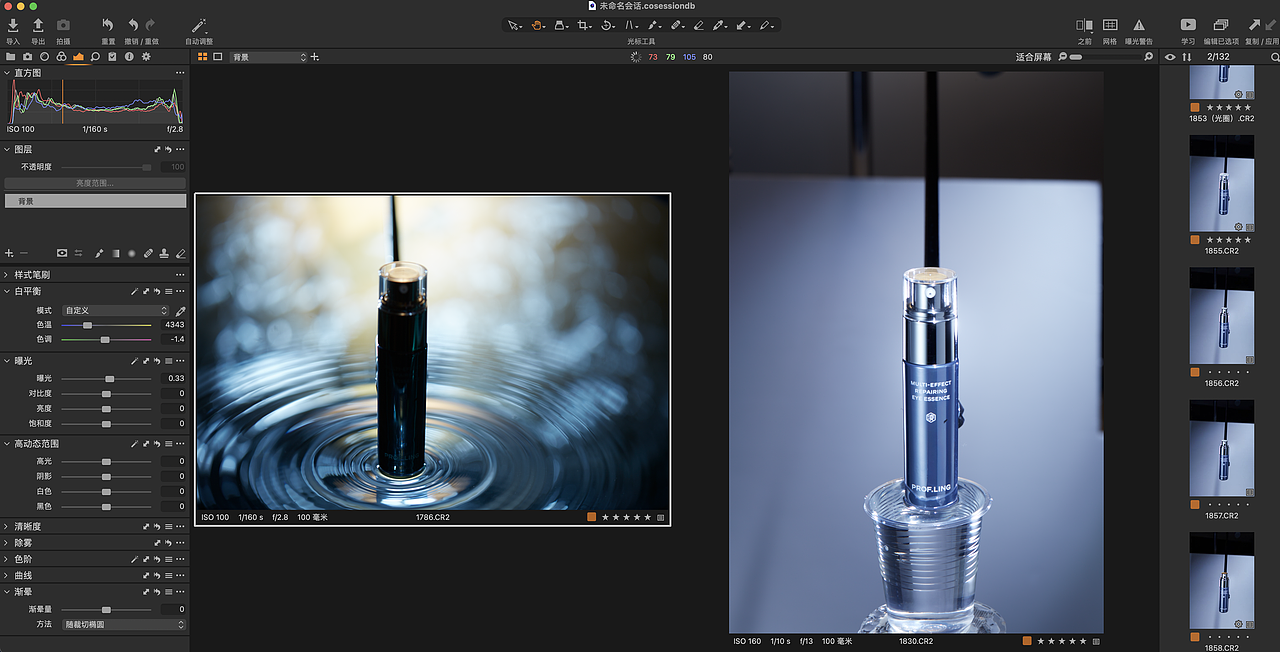Click the Reset (重置) icon
This screenshot has height=652, width=1280.
[x=108, y=25]
